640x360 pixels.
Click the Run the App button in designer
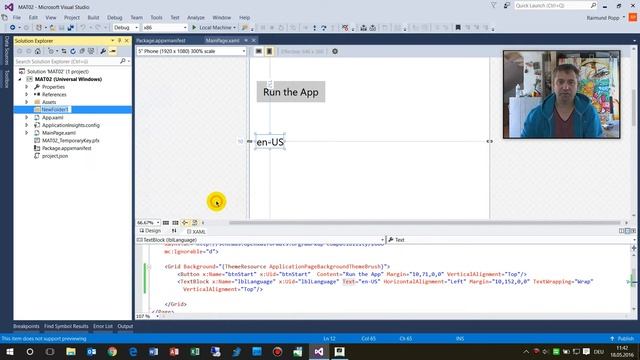tap(291, 92)
